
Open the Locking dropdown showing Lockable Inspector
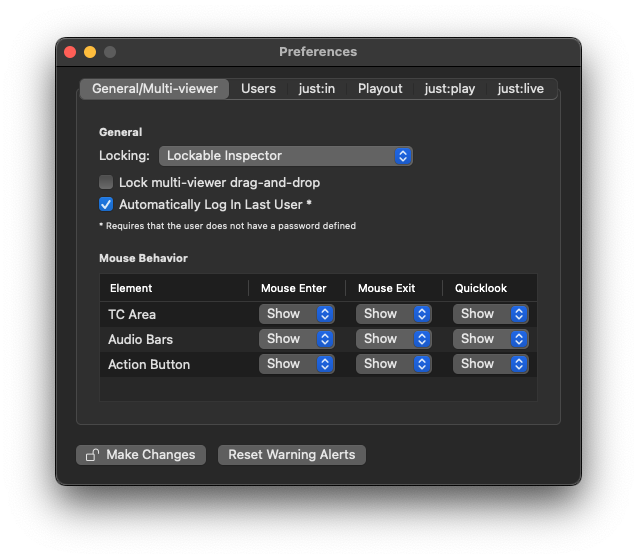pyautogui.click(x=286, y=156)
